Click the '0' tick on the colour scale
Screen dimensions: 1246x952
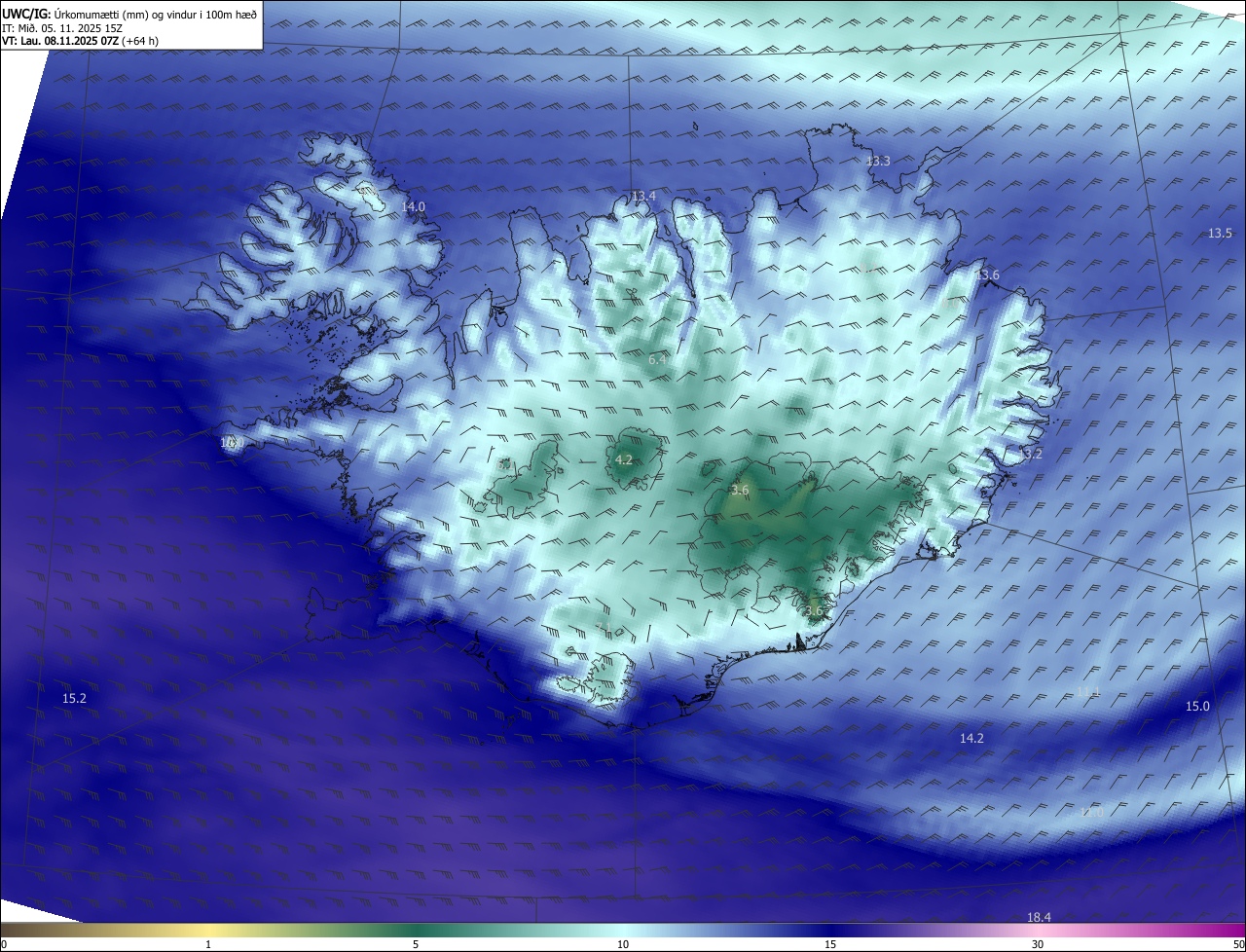4,945
